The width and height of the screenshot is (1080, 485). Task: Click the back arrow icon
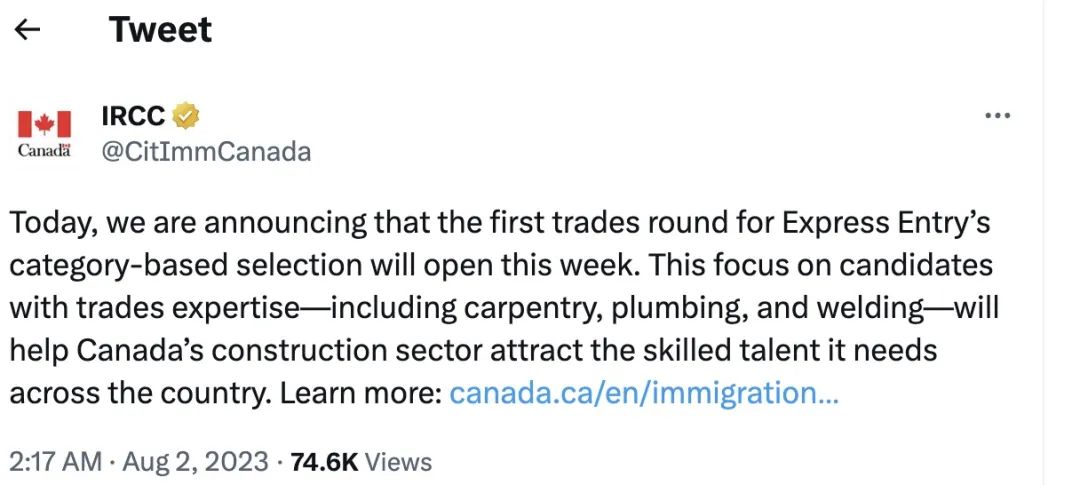pyautogui.click(x=27, y=29)
